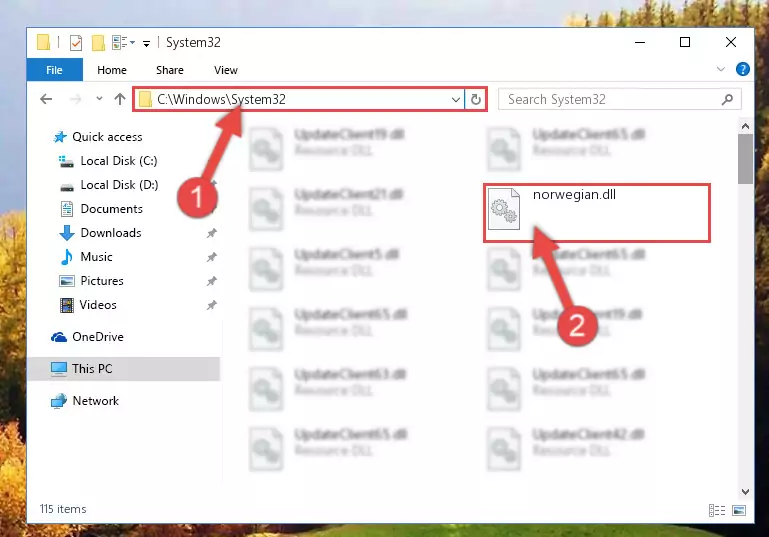Viewport: 769px width, 537px height.
Task: Click the Properties checkmark icon in title bar
Action: click(76, 43)
